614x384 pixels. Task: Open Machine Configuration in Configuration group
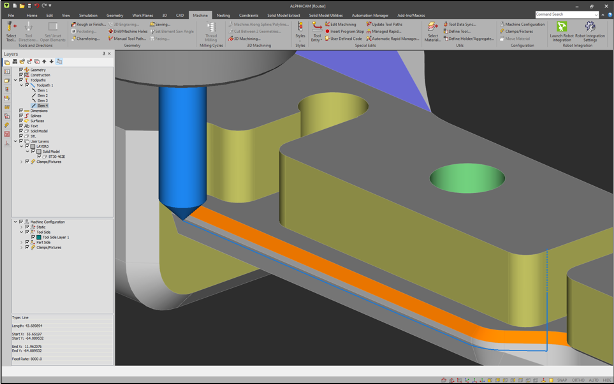[522, 24]
